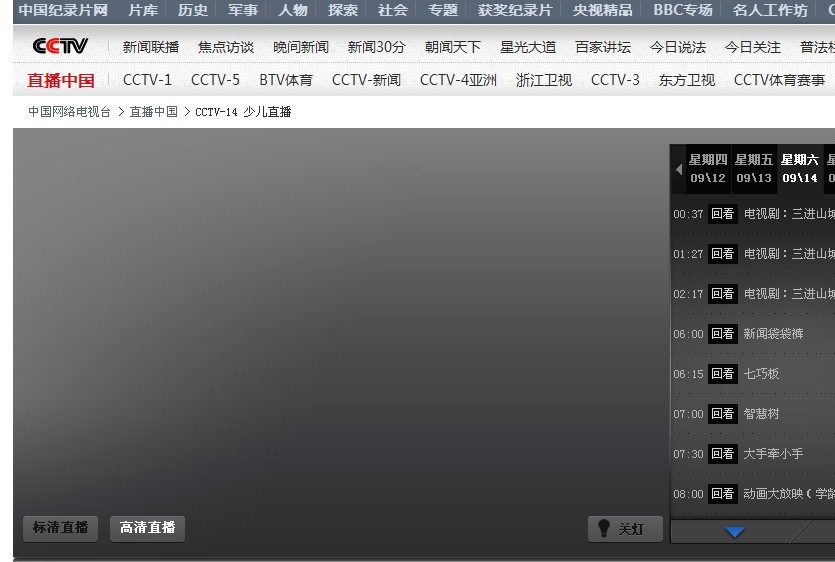This screenshot has height=562, width=835.
Task: Open 百家讲坛 program link
Action: [603, 47]
